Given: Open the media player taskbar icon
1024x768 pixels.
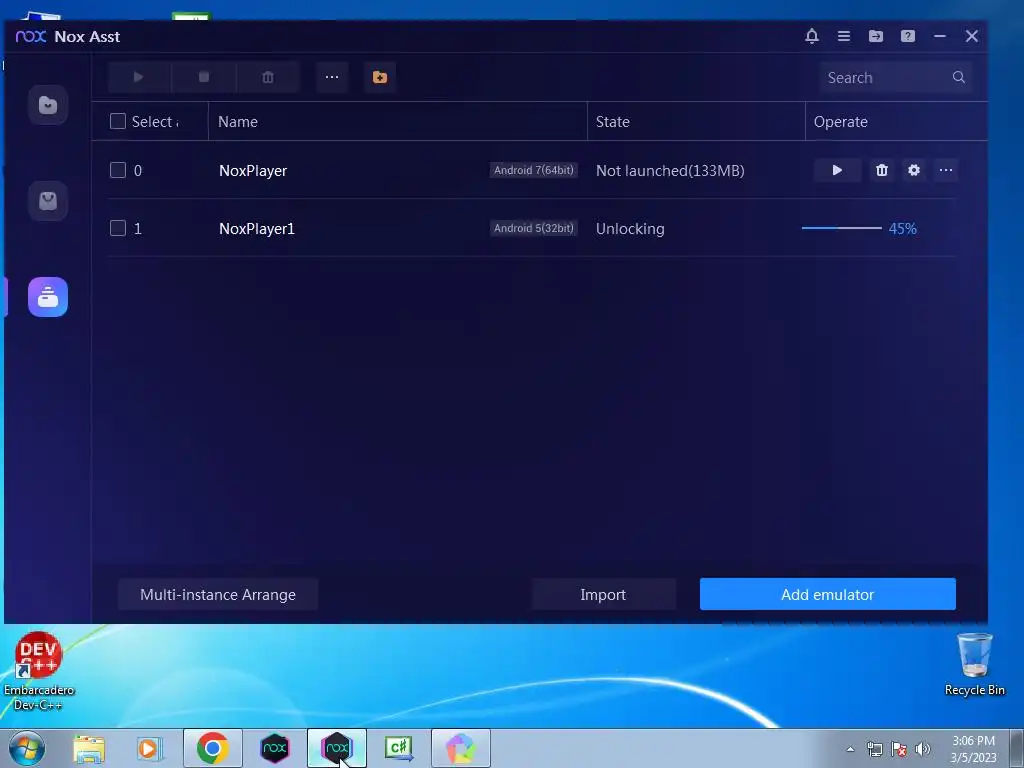Looking at the screenshot, I should (150, 748).
